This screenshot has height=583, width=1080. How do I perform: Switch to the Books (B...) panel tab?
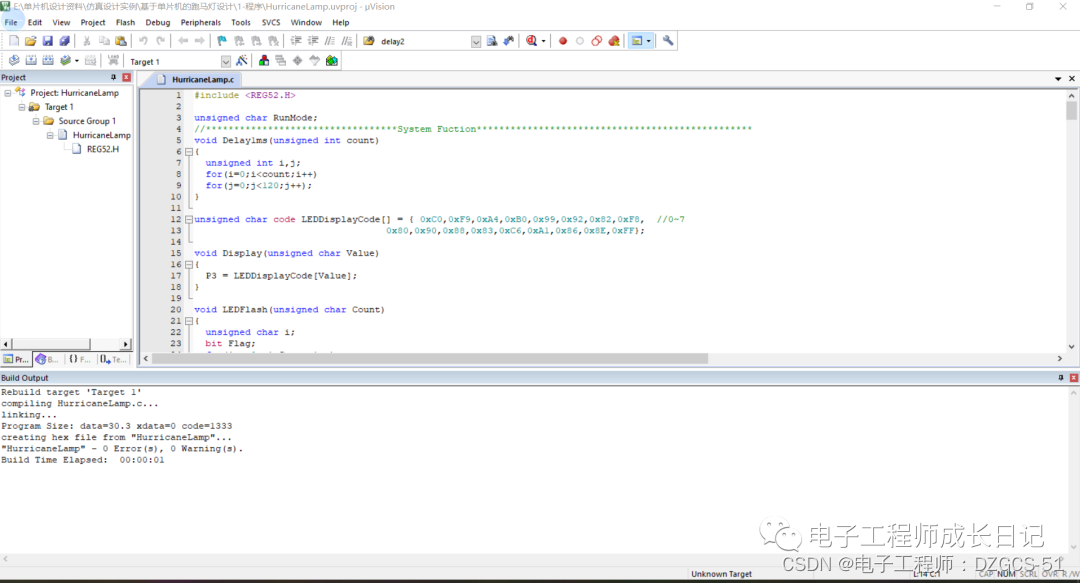[x=48, y=359]
